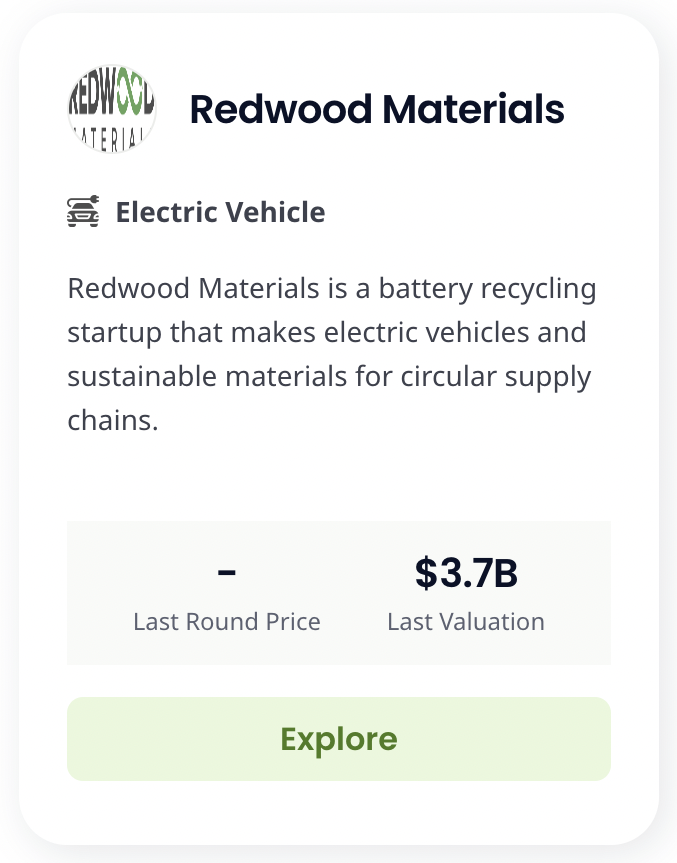Click the electric car plug icon
The width and height of the screenshot is (677, 863).
click(83, 211)
